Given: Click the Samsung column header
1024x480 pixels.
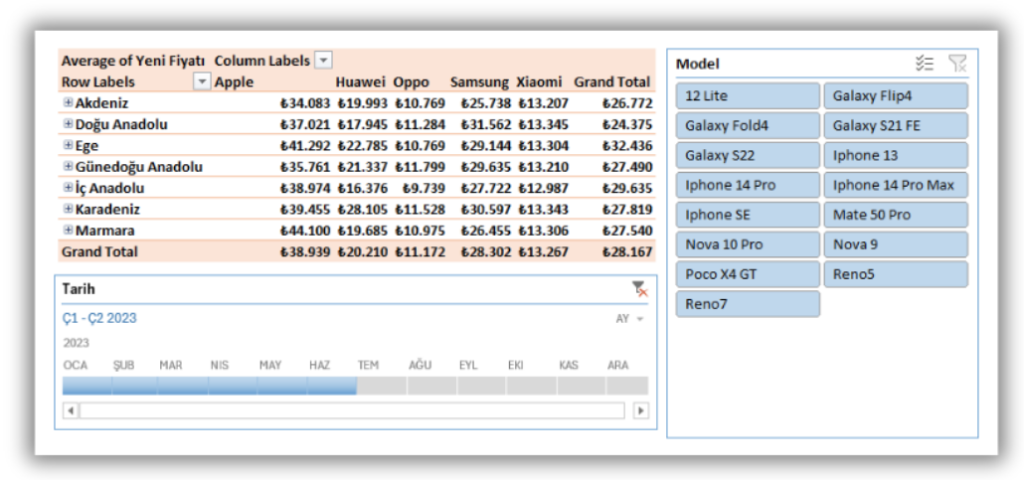Looking at the screenshot, I should pyautogui.click(x=479, y=82).
